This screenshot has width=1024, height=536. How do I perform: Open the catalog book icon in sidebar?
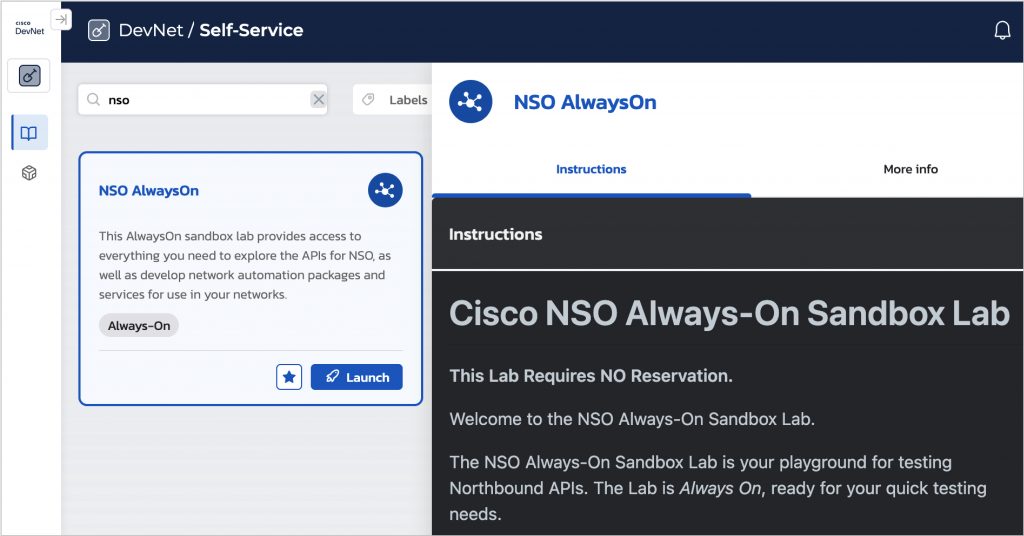[x=29, y=133]
